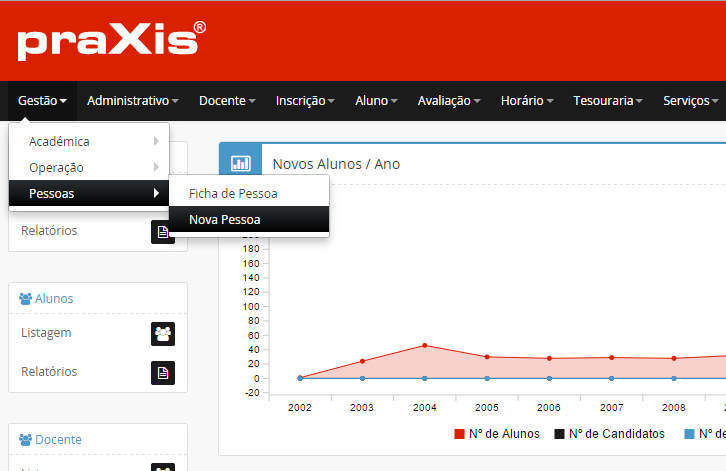726x471 pixels.
Task: Click the Relatórios document icon under the menu
Action: click(162, 232)
